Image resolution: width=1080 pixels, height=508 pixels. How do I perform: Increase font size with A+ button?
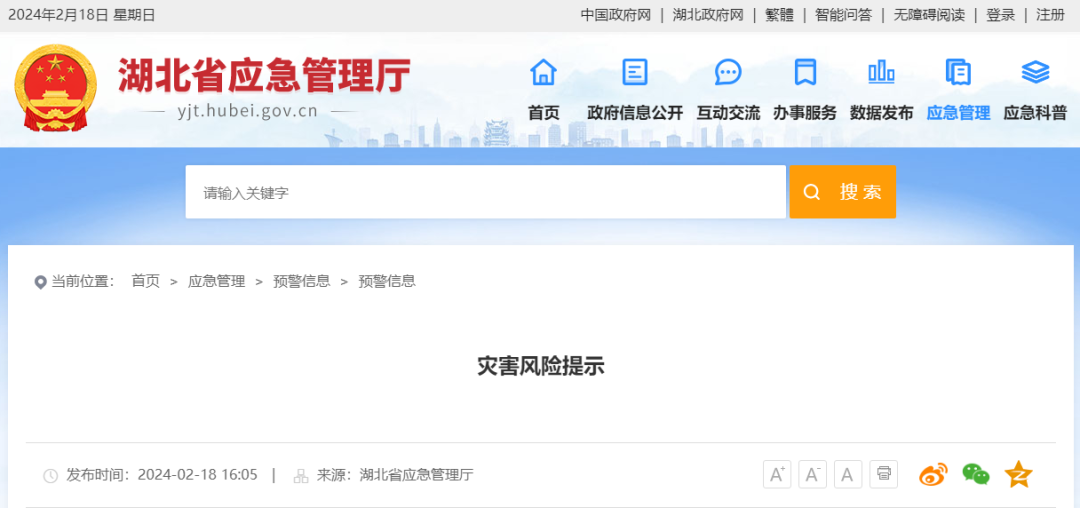[x=777, y=474]
